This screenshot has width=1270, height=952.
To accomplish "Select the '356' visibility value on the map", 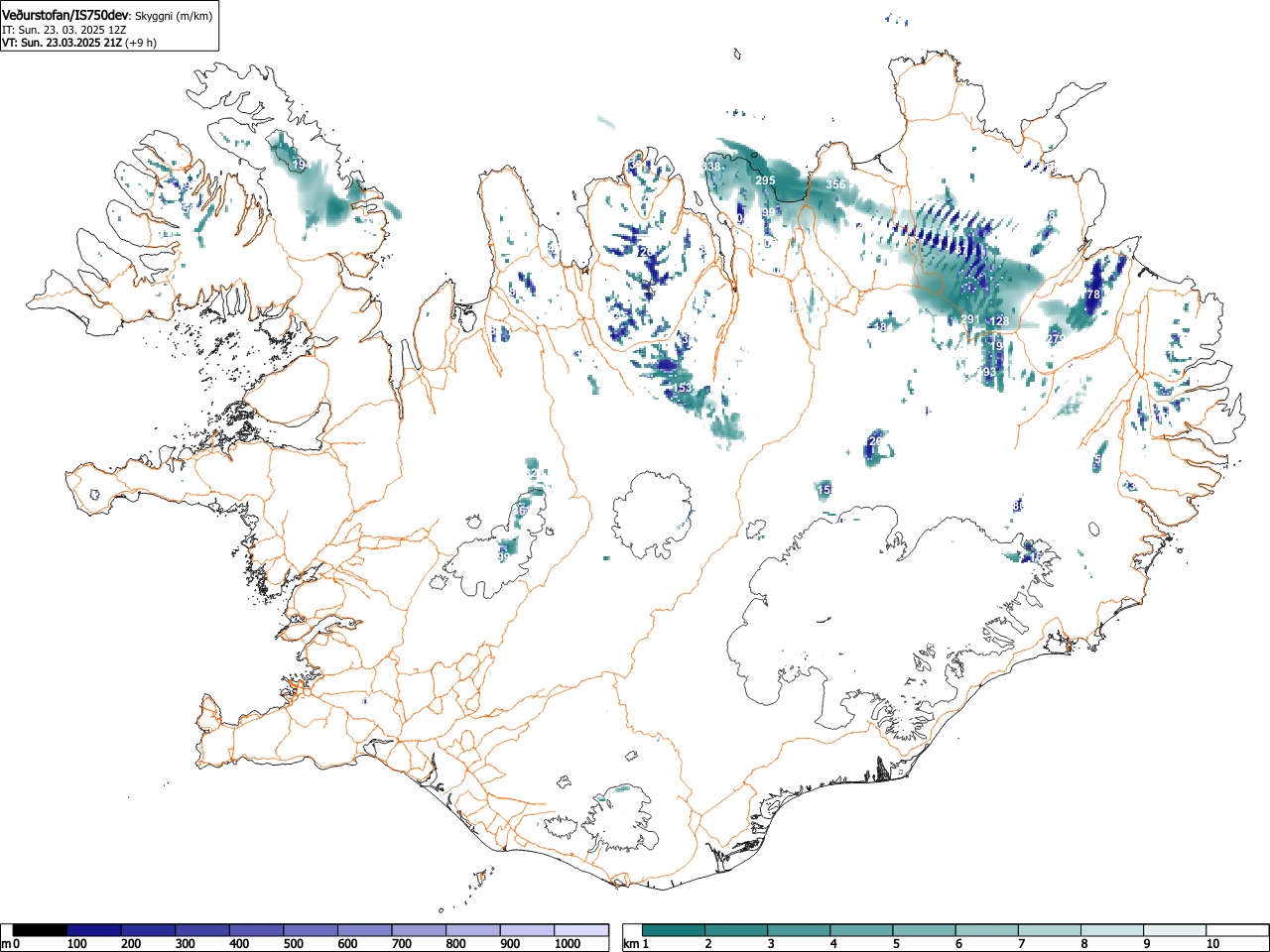I will point(836,184).
